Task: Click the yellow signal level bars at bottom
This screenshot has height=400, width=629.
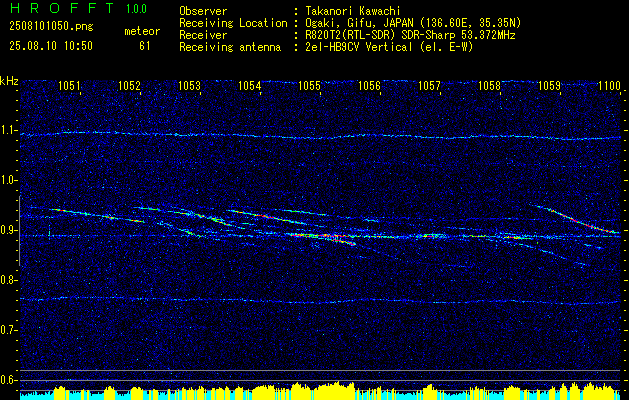Action: click(x=320, y=391)
